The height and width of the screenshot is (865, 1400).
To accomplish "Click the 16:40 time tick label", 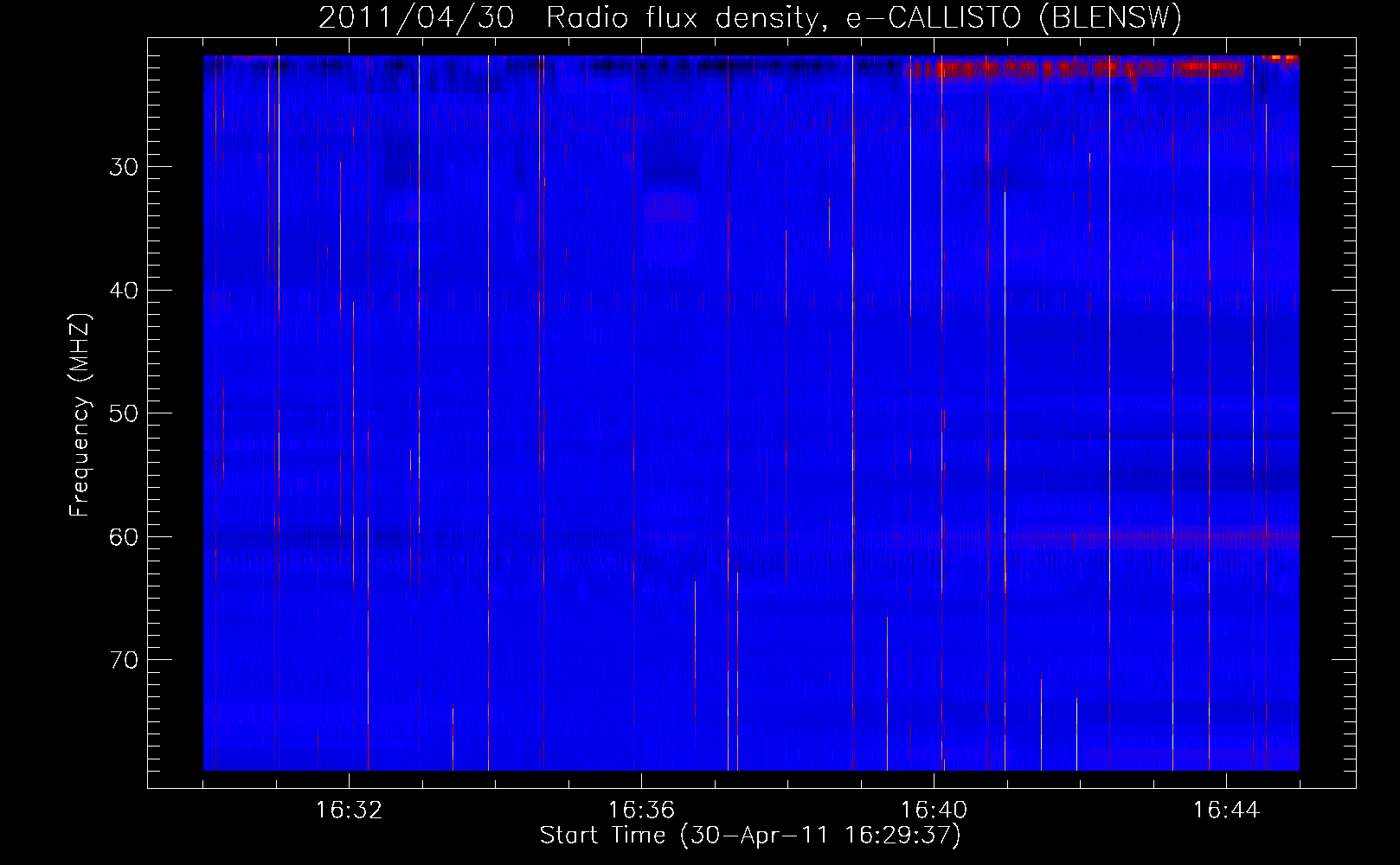I will tap(934, 811).
